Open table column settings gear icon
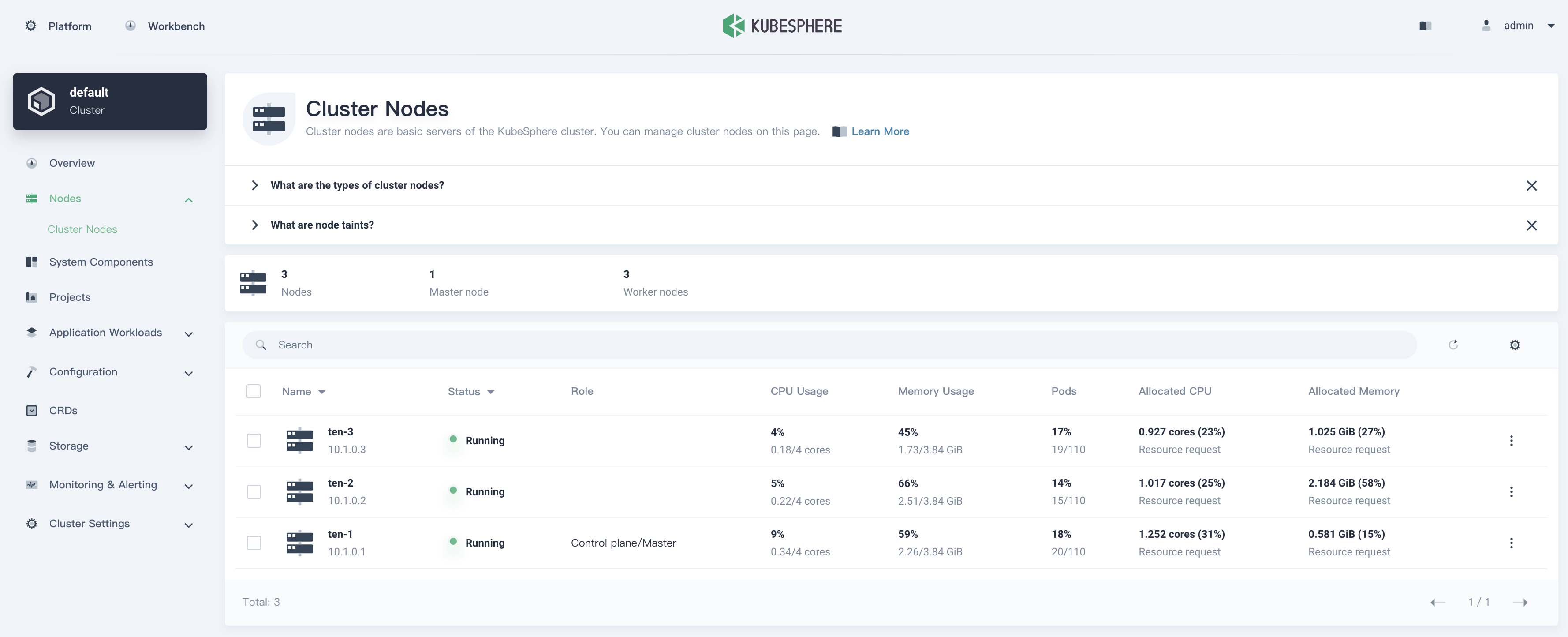This screenshot has height=637, width=1568. [1515, 345]
